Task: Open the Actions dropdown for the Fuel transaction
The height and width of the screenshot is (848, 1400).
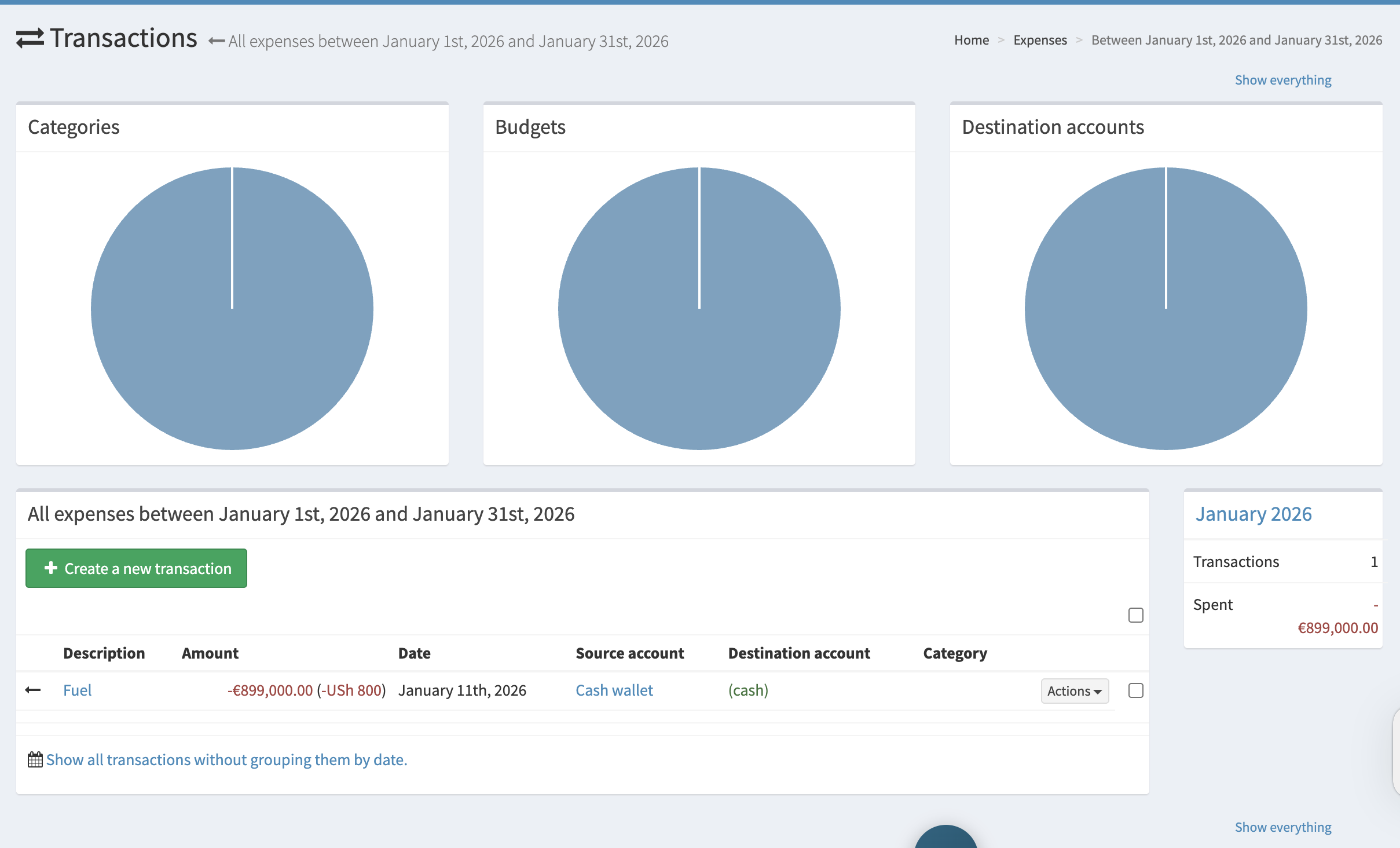Action: (x=1073, y=690)
